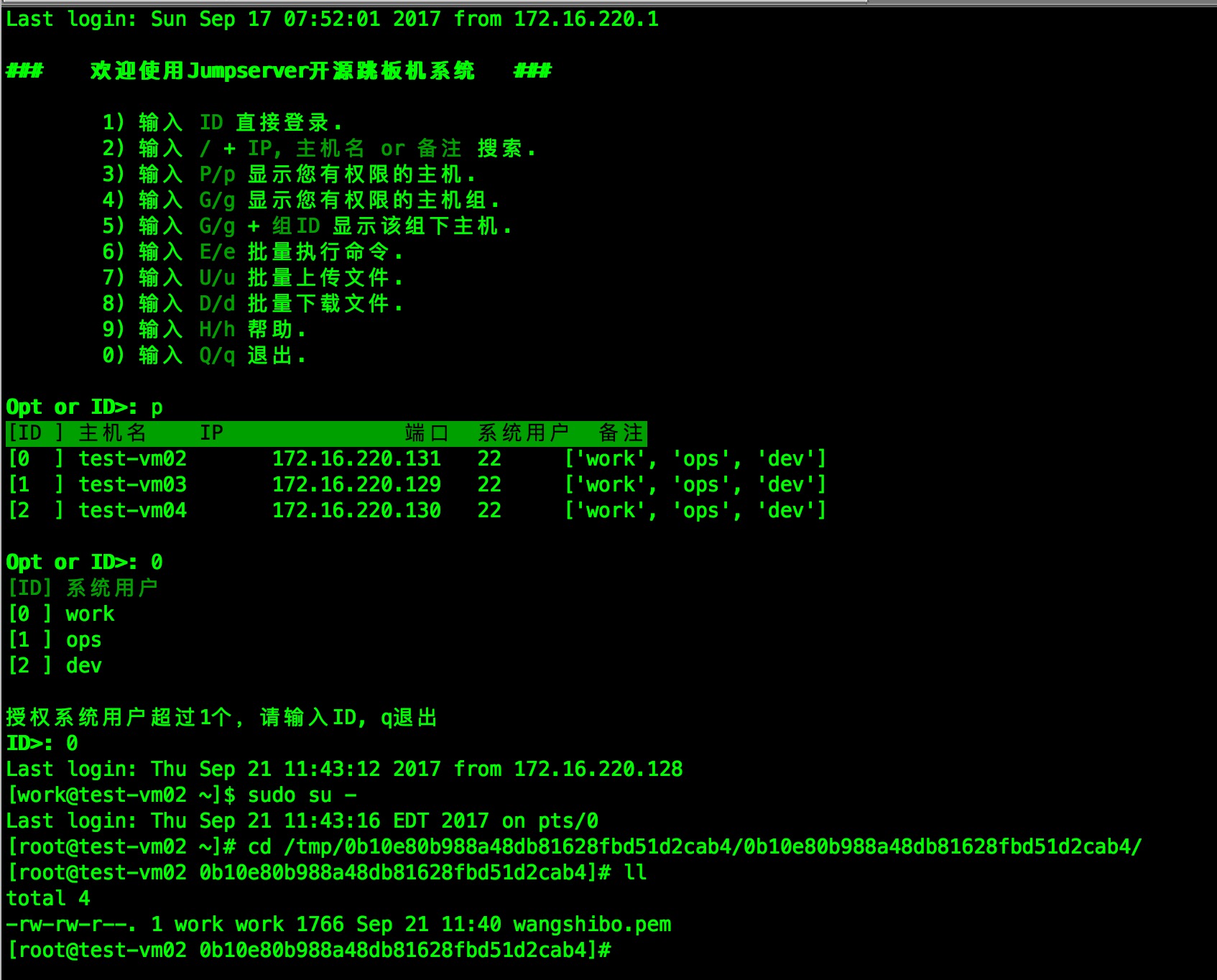Select menu line 1 about direct ID login
The width and height of the screenshot is (1217, 980).
(x=223, y=122)
